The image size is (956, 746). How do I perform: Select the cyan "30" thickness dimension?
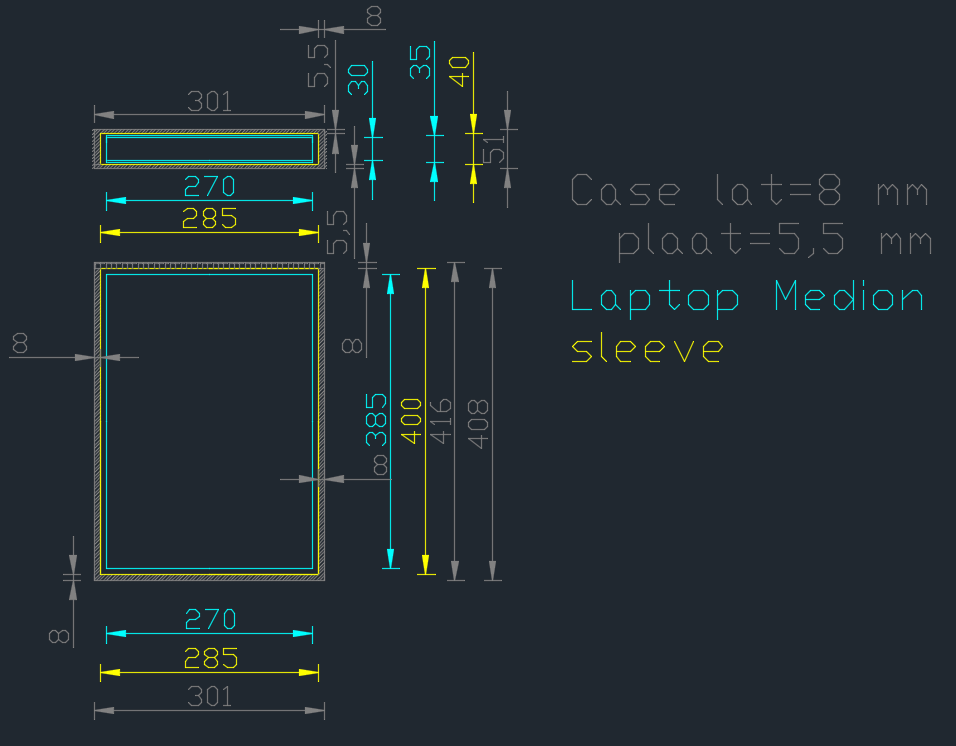point(358,80)
